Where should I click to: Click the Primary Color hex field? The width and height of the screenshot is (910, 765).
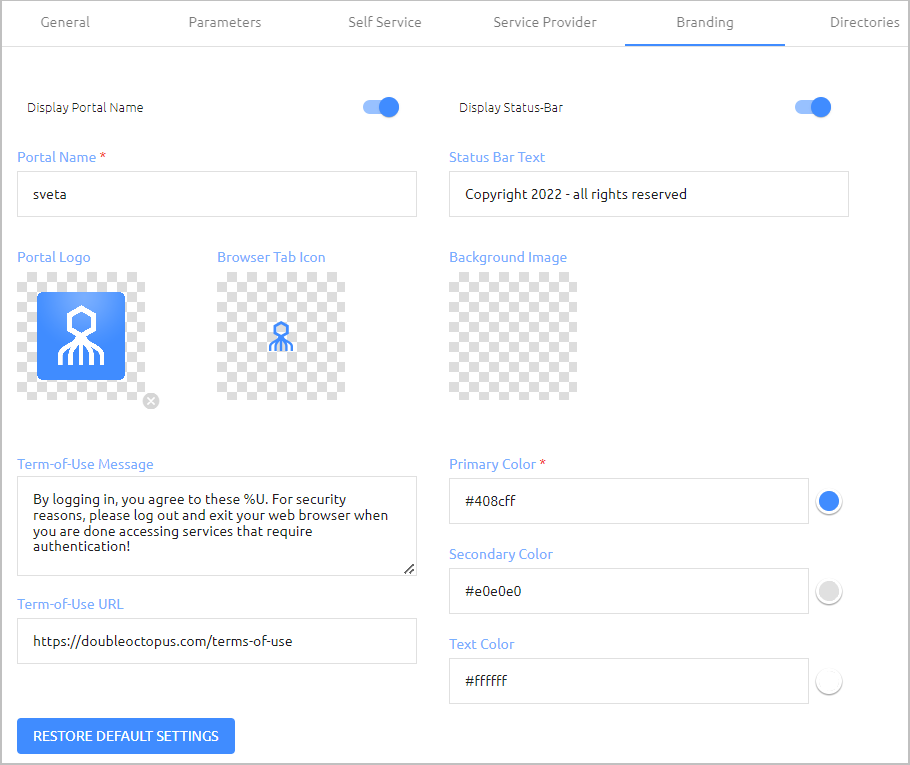point(629,501)
